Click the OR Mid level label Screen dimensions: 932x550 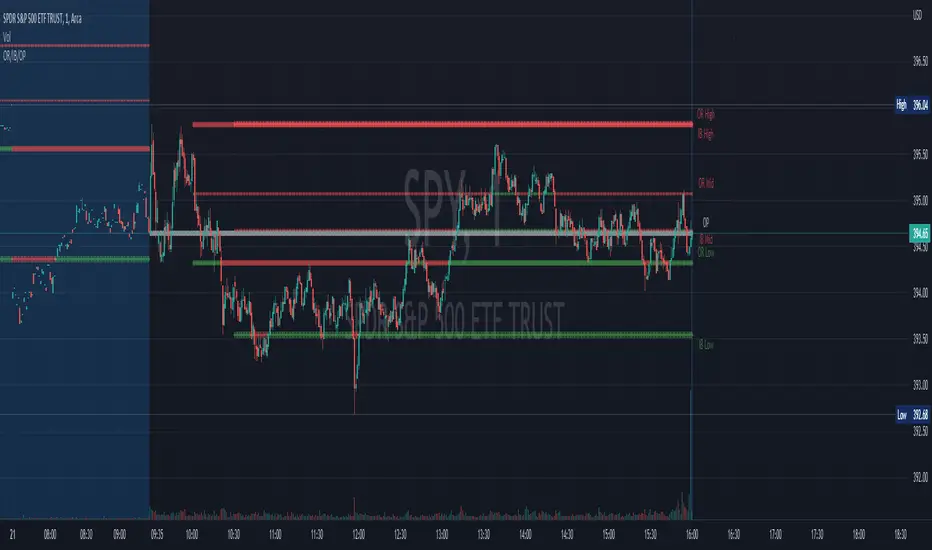(706, 183)
